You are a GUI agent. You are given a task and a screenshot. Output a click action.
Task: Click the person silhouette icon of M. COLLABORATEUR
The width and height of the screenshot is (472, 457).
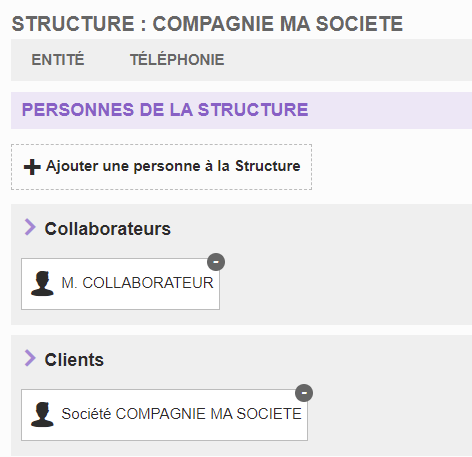point(42,284)
